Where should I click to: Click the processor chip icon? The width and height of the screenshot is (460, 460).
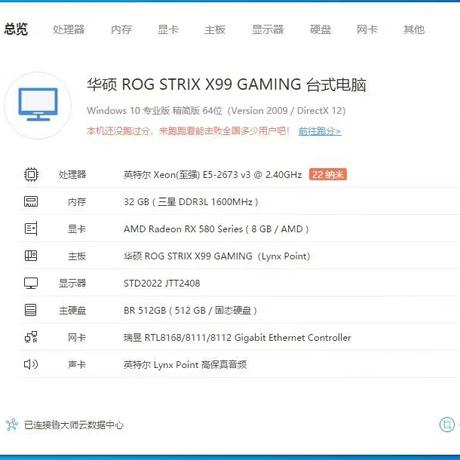[x=31, y=174]
